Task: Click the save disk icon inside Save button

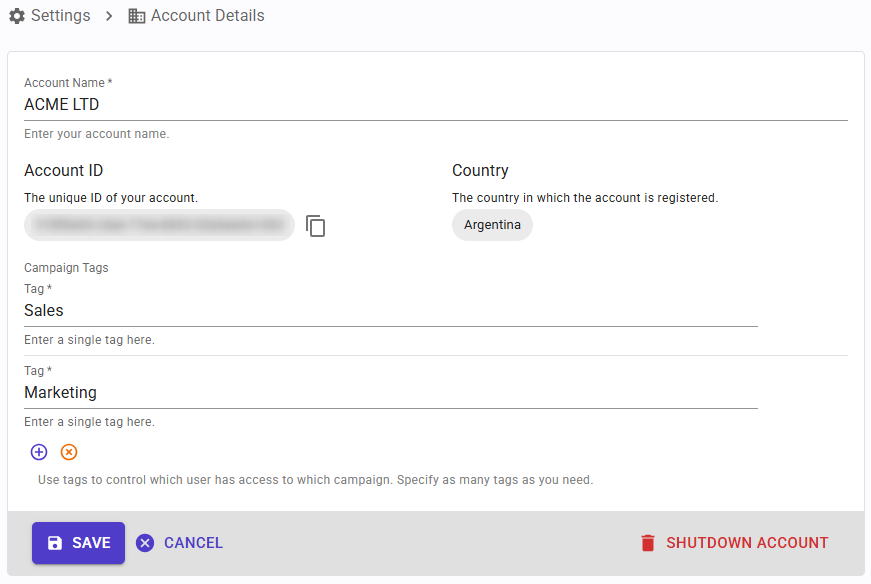Action: pyautogui.click(x=55, y=542)
